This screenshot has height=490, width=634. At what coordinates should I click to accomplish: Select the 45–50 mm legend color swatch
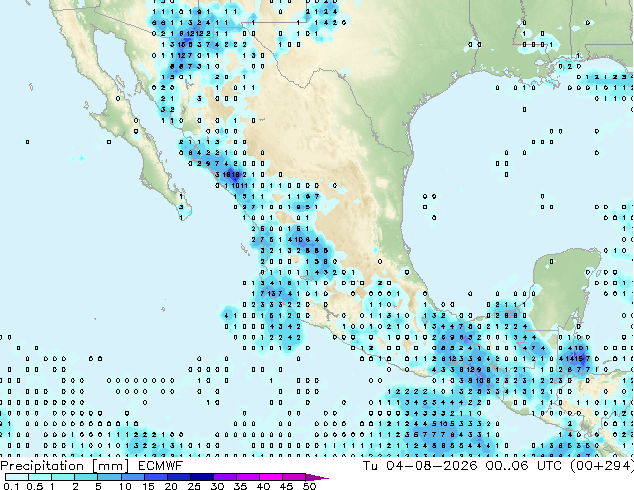click(x=294, y=477)
